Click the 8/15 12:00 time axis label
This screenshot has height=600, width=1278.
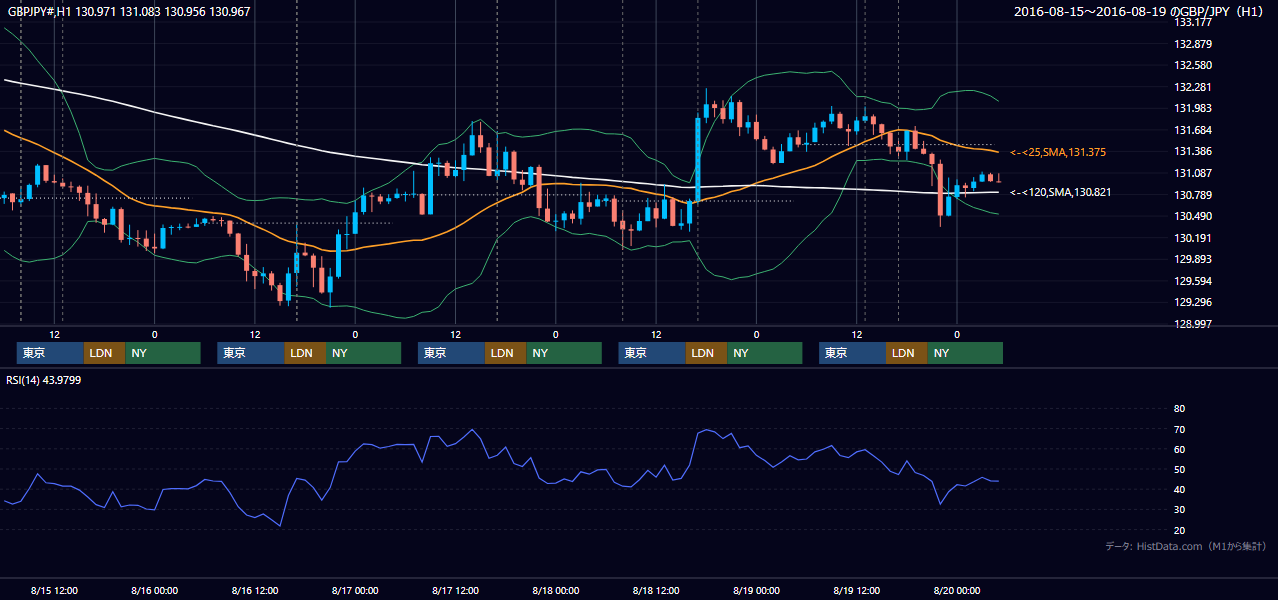point(54,590)
